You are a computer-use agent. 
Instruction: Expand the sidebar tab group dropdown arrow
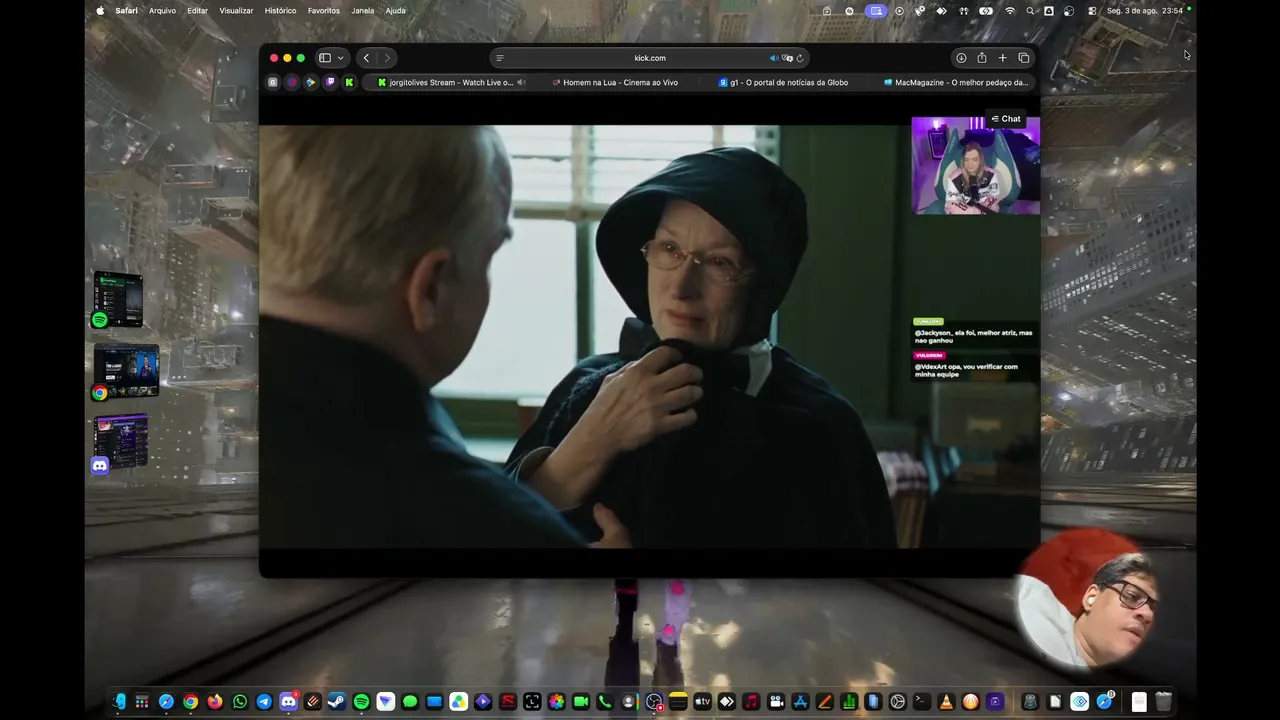point(340,58)
